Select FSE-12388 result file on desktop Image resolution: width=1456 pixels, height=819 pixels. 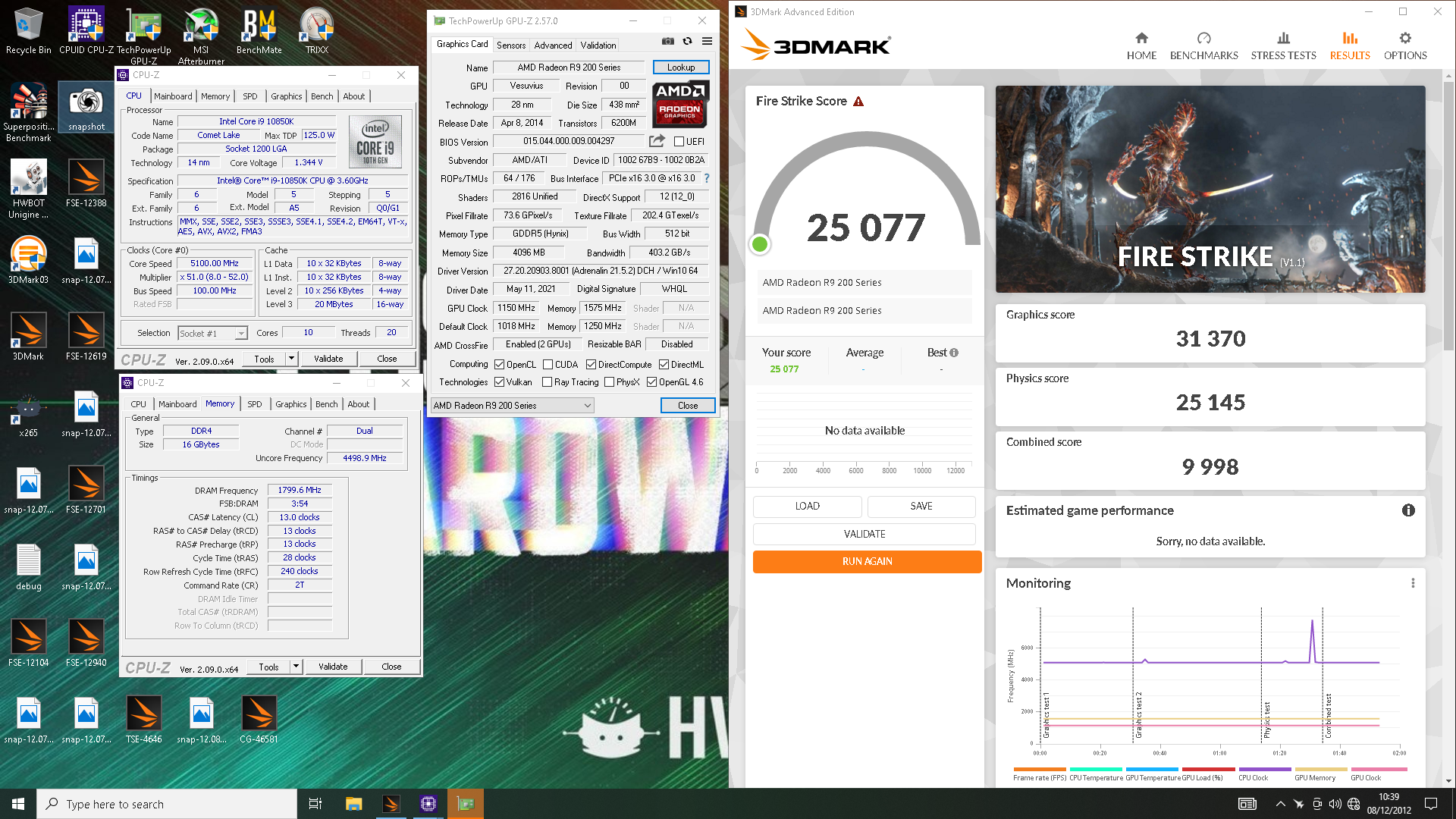(86, 184)
